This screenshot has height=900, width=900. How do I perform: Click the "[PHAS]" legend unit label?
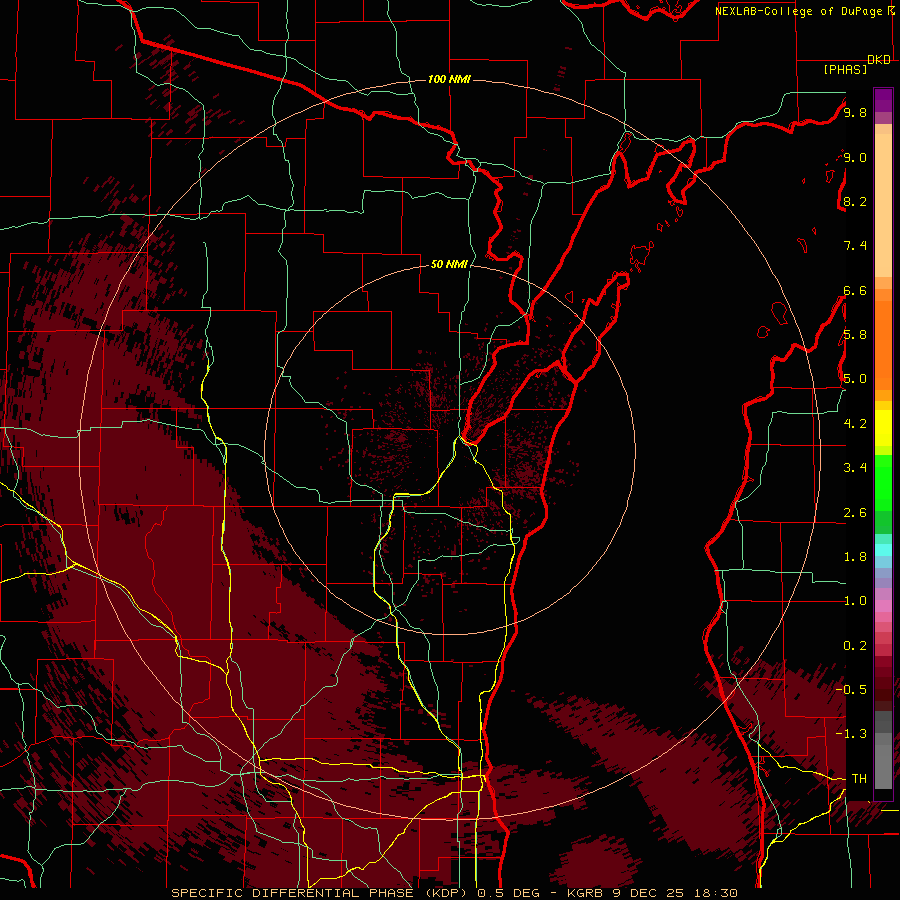coord(845,69)
